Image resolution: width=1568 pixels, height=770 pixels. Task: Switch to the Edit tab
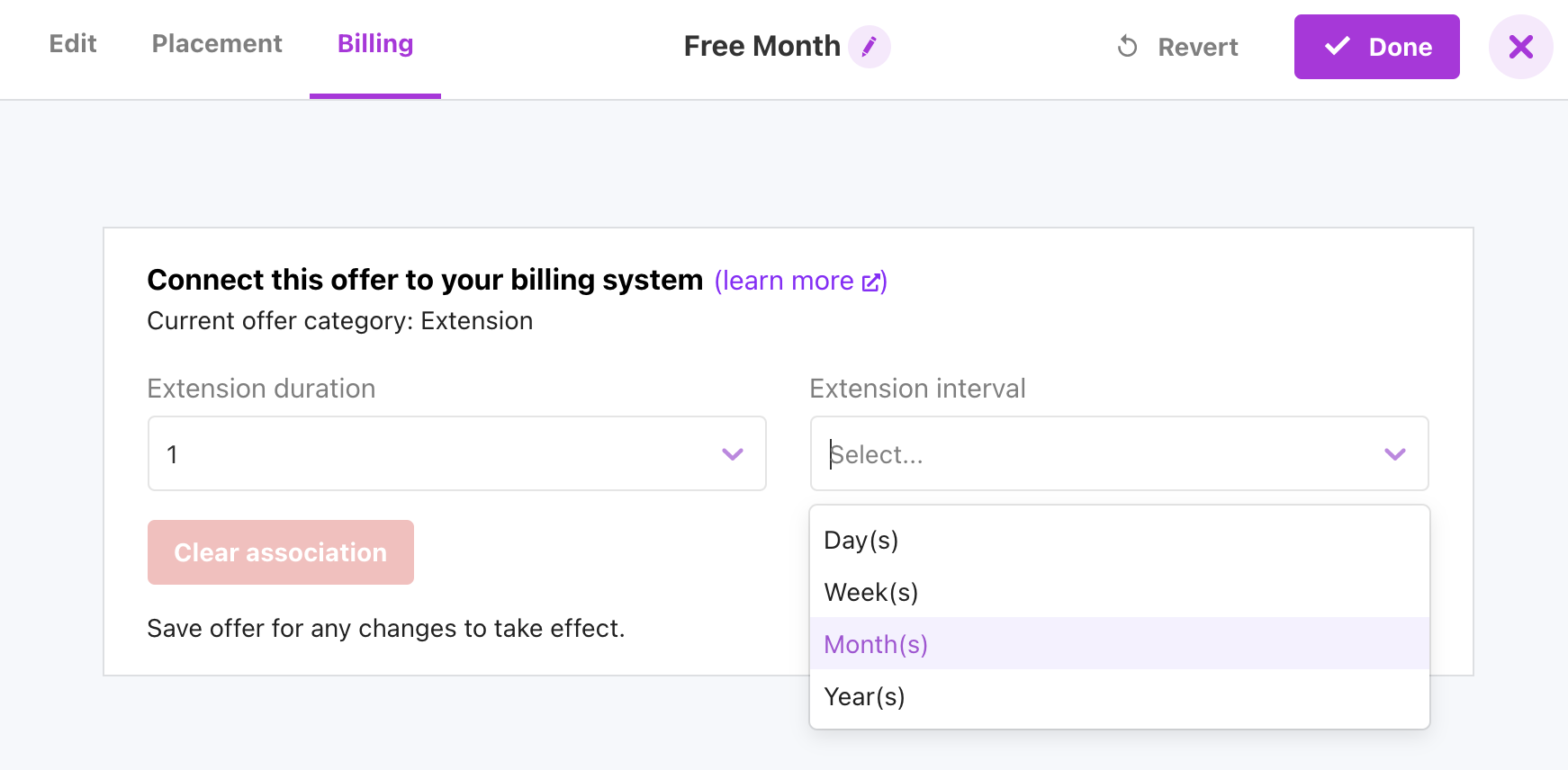[x=73, y=44]
